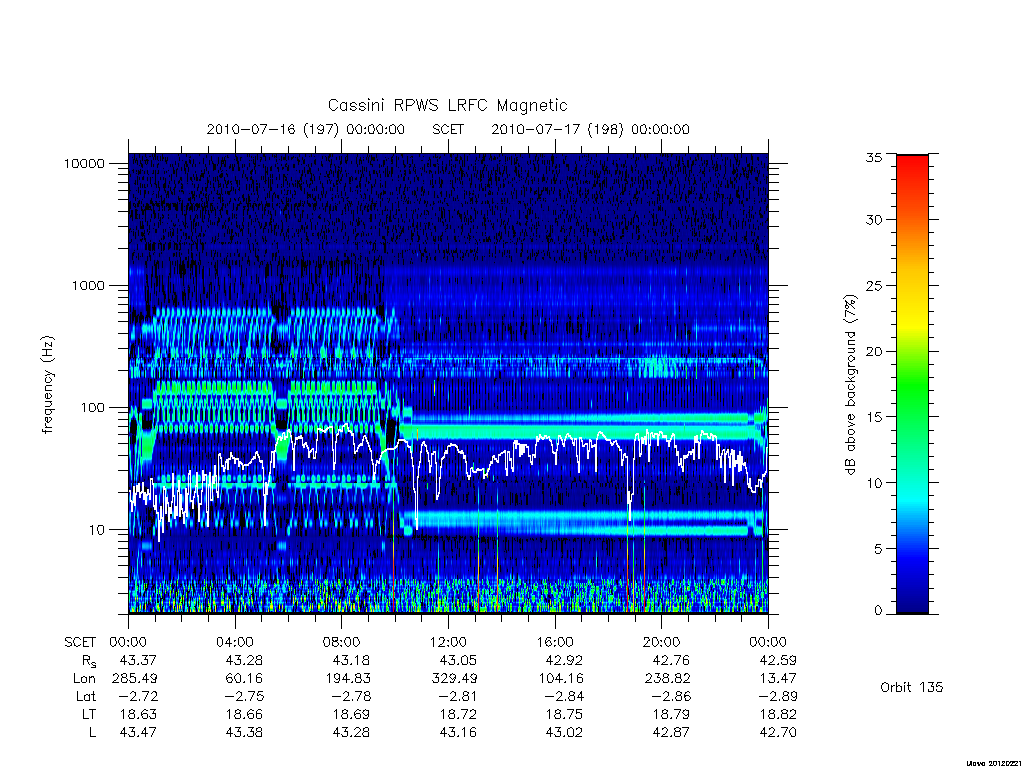Click the 20:00 SCET time label
1024x768 pixels.
[661, 642]
